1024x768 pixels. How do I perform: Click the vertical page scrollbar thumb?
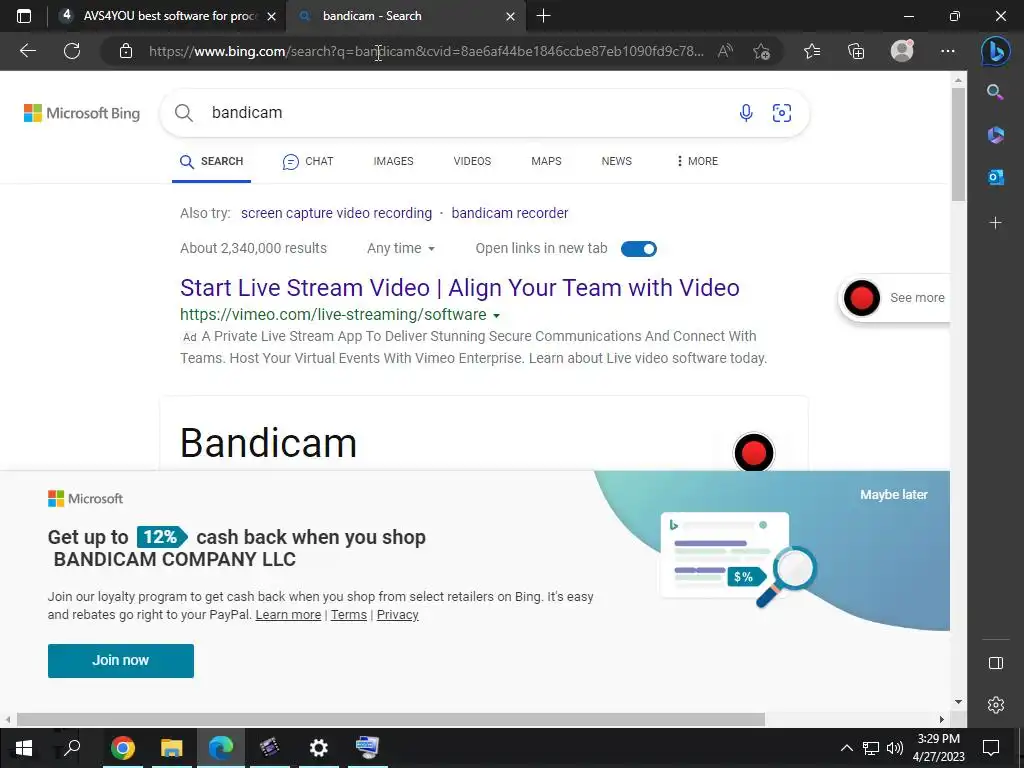958,145
